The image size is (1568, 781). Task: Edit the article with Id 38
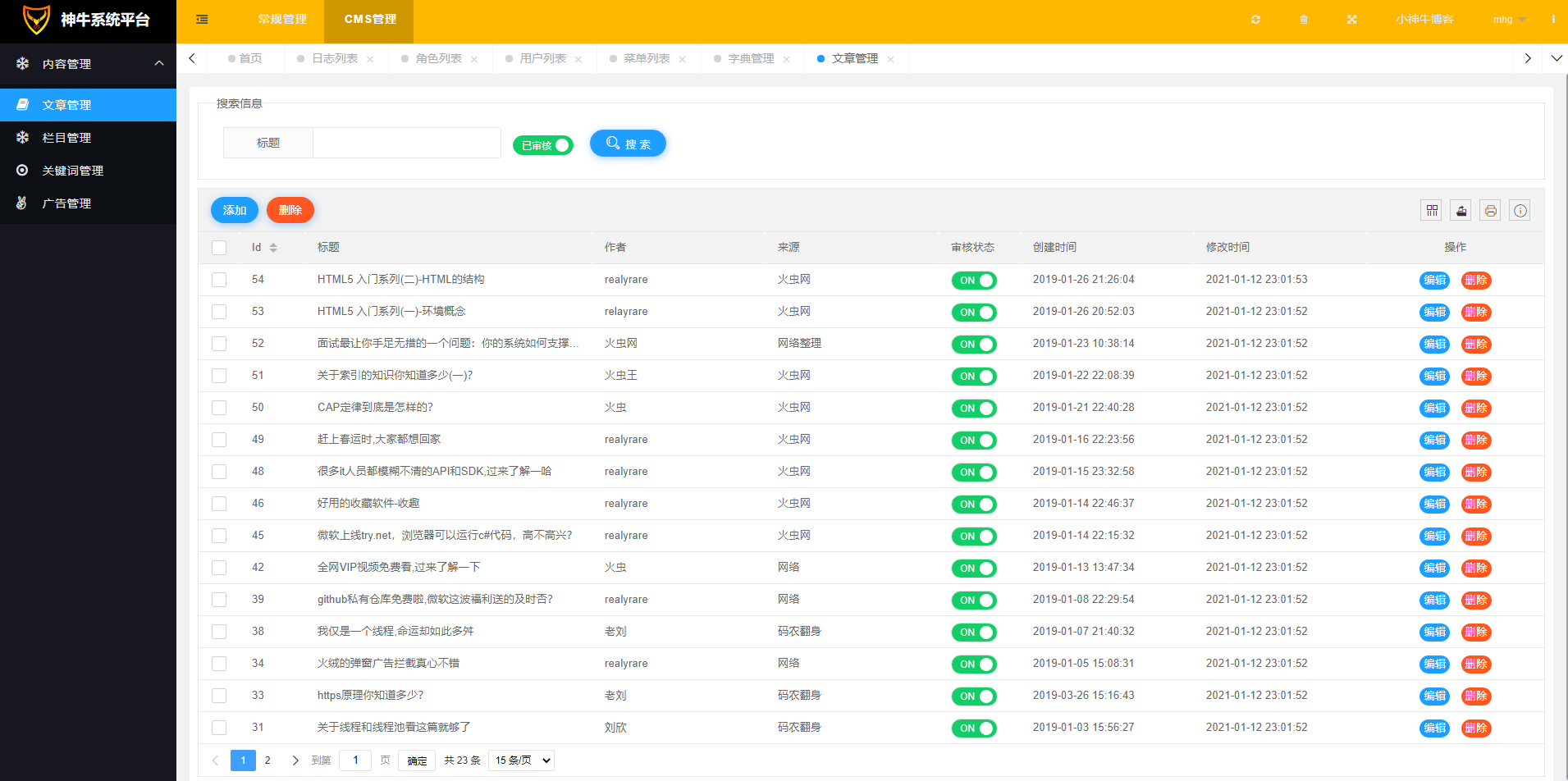pyautogui.click(x=1434, y=633)
